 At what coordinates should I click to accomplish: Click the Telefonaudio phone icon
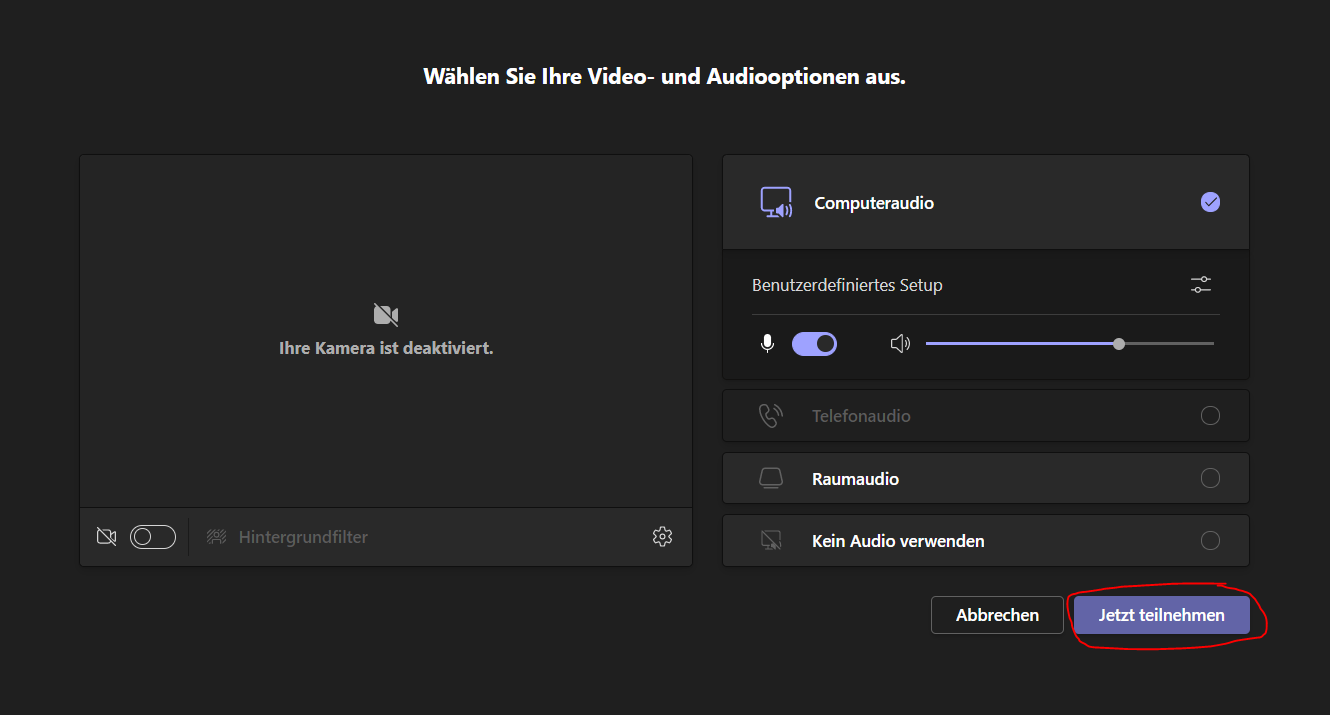(x=770, y=416)
